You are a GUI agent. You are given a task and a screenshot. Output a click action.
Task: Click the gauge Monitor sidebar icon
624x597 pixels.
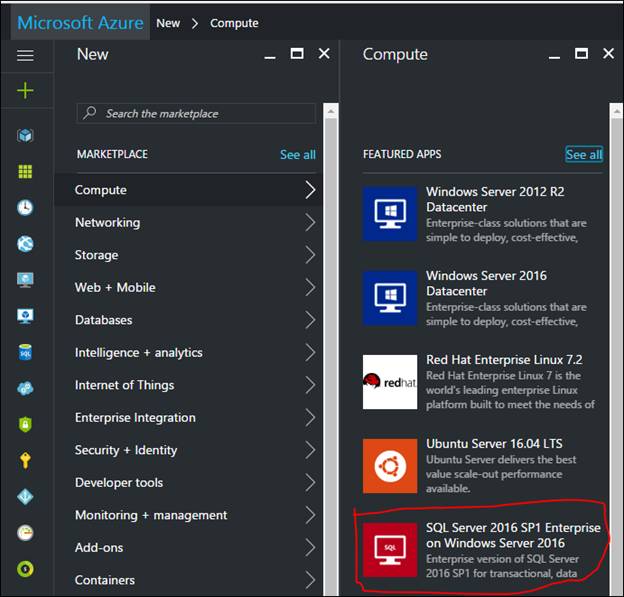click(x=25, y=533)
